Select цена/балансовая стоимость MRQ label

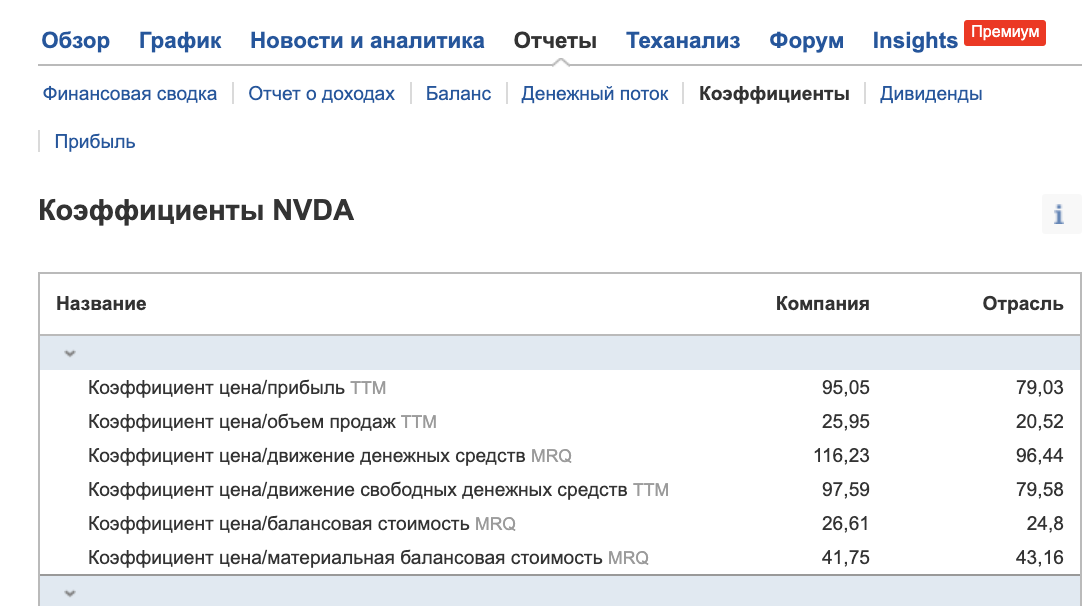coord(302,524)
